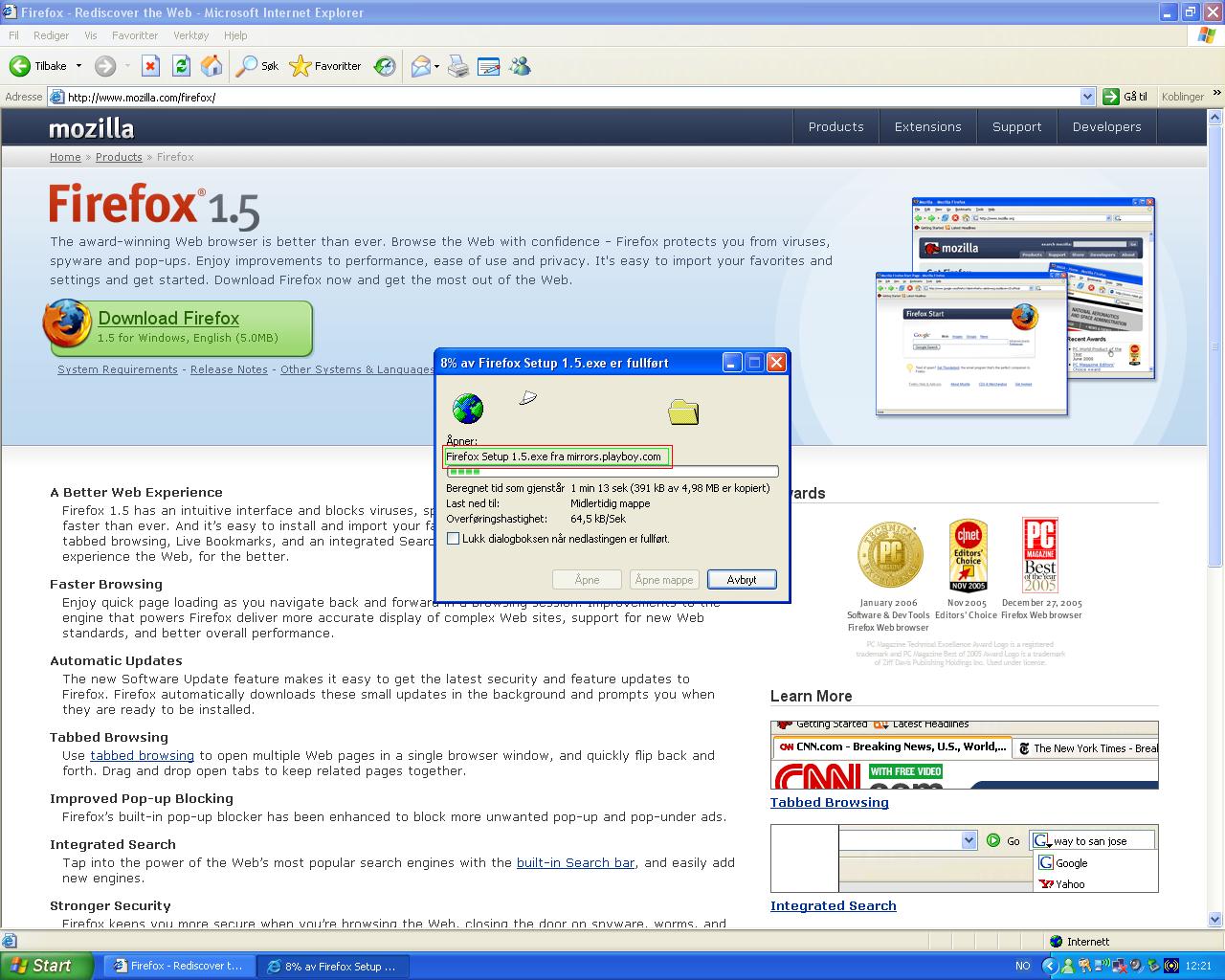Open the Favoritter menu
This screenshot has width=1225, height=980.
click(x=135, y=35)
